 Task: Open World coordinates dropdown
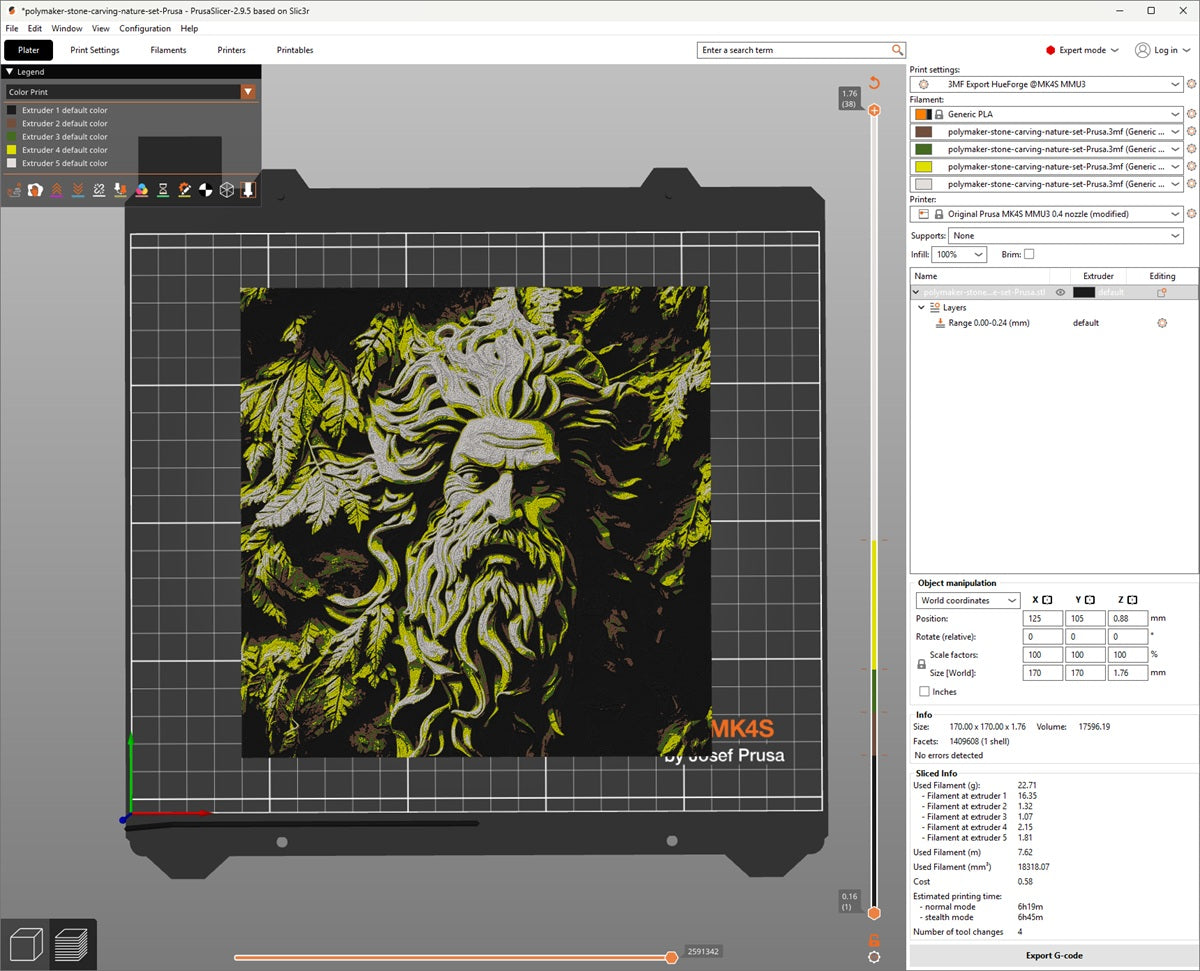(x=968, y=600)
